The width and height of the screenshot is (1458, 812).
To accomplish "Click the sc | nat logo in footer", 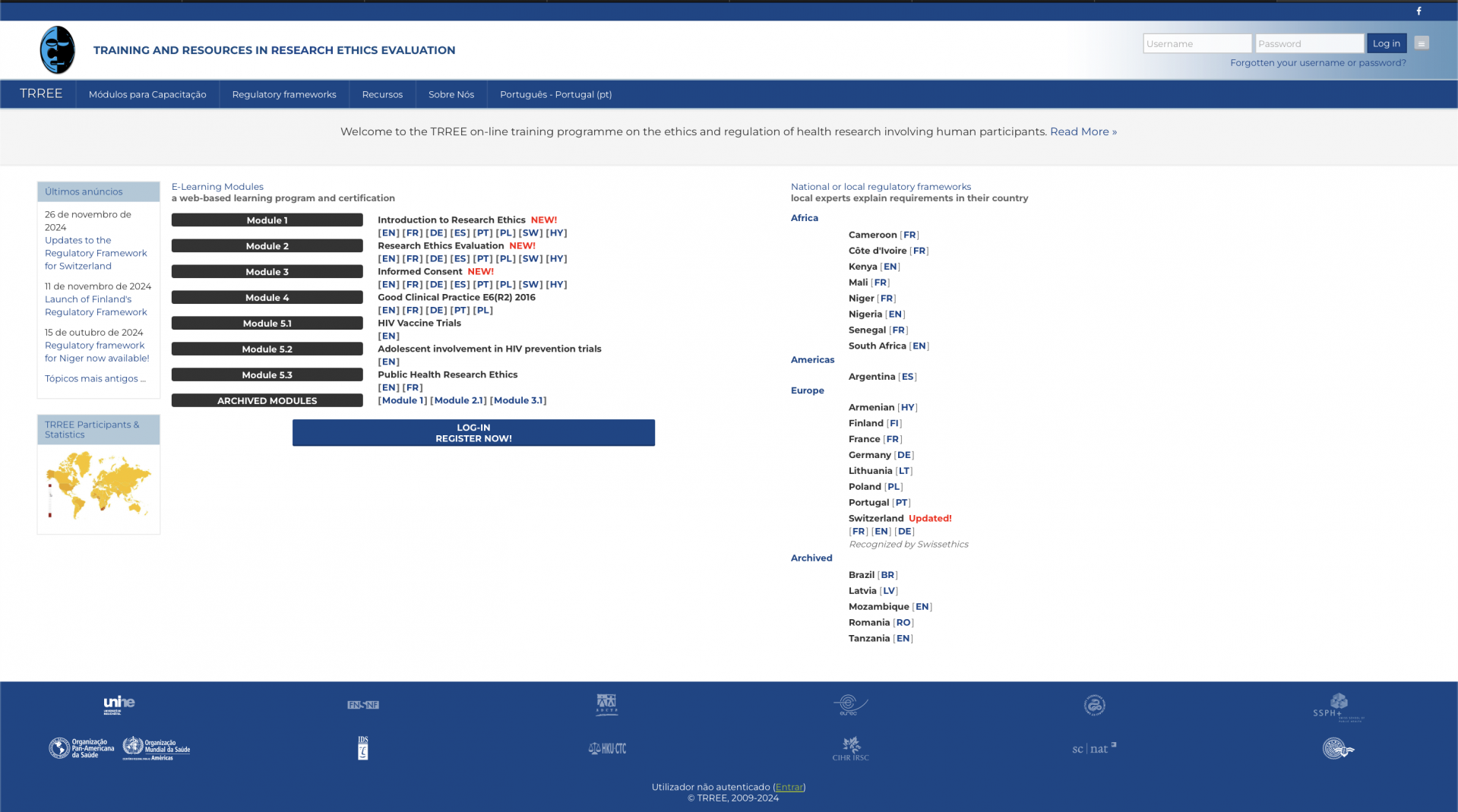I will pyautogui.click(x=1093, y=748).
